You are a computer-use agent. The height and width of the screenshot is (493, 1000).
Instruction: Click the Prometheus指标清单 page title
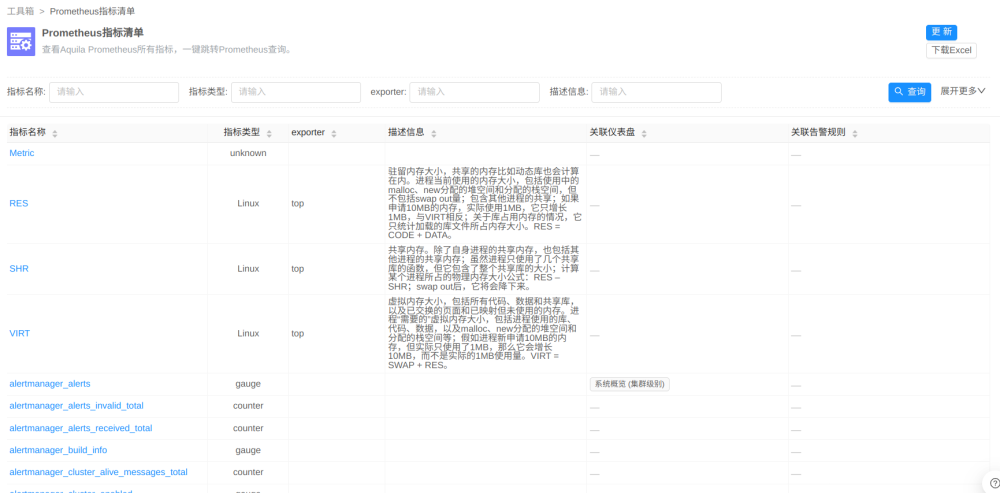tap(92, 33)
